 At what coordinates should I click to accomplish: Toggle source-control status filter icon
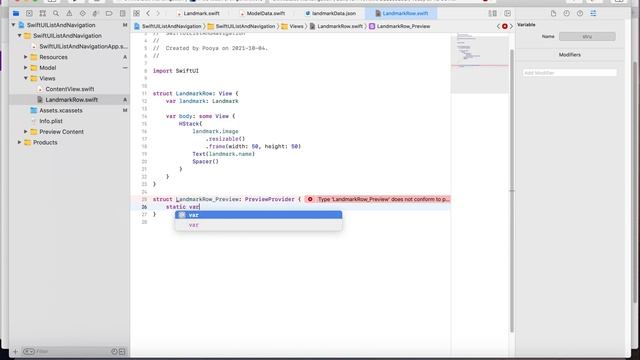[122, 351]
